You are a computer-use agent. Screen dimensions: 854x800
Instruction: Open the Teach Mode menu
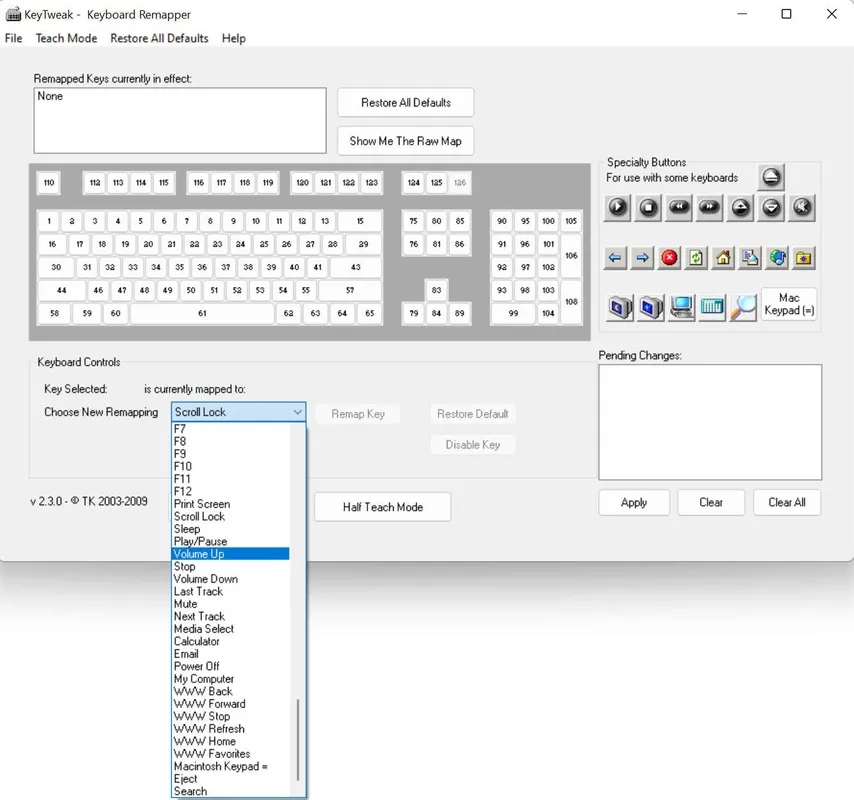[66, 38]
